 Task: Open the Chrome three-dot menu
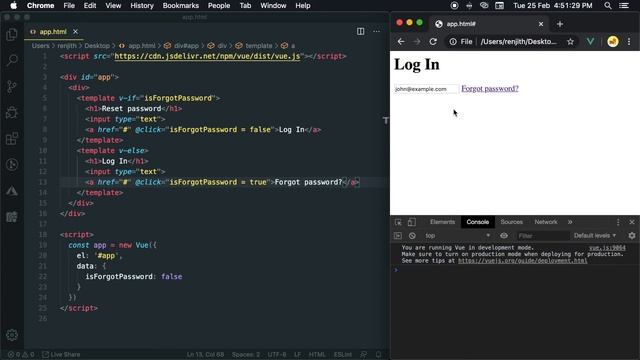point(629,42)
